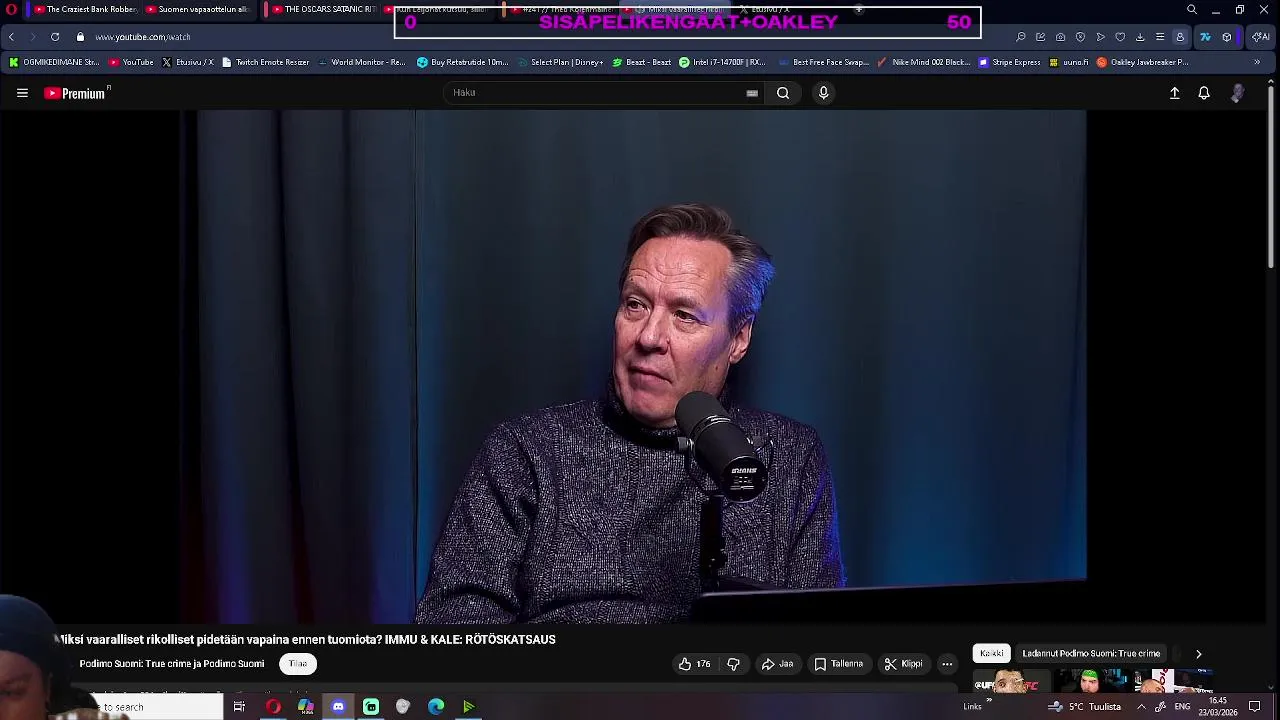Create a clip with the Klippi button
Image resolution: width=1280 pixels, height=720 pixels.
(904, 664)
